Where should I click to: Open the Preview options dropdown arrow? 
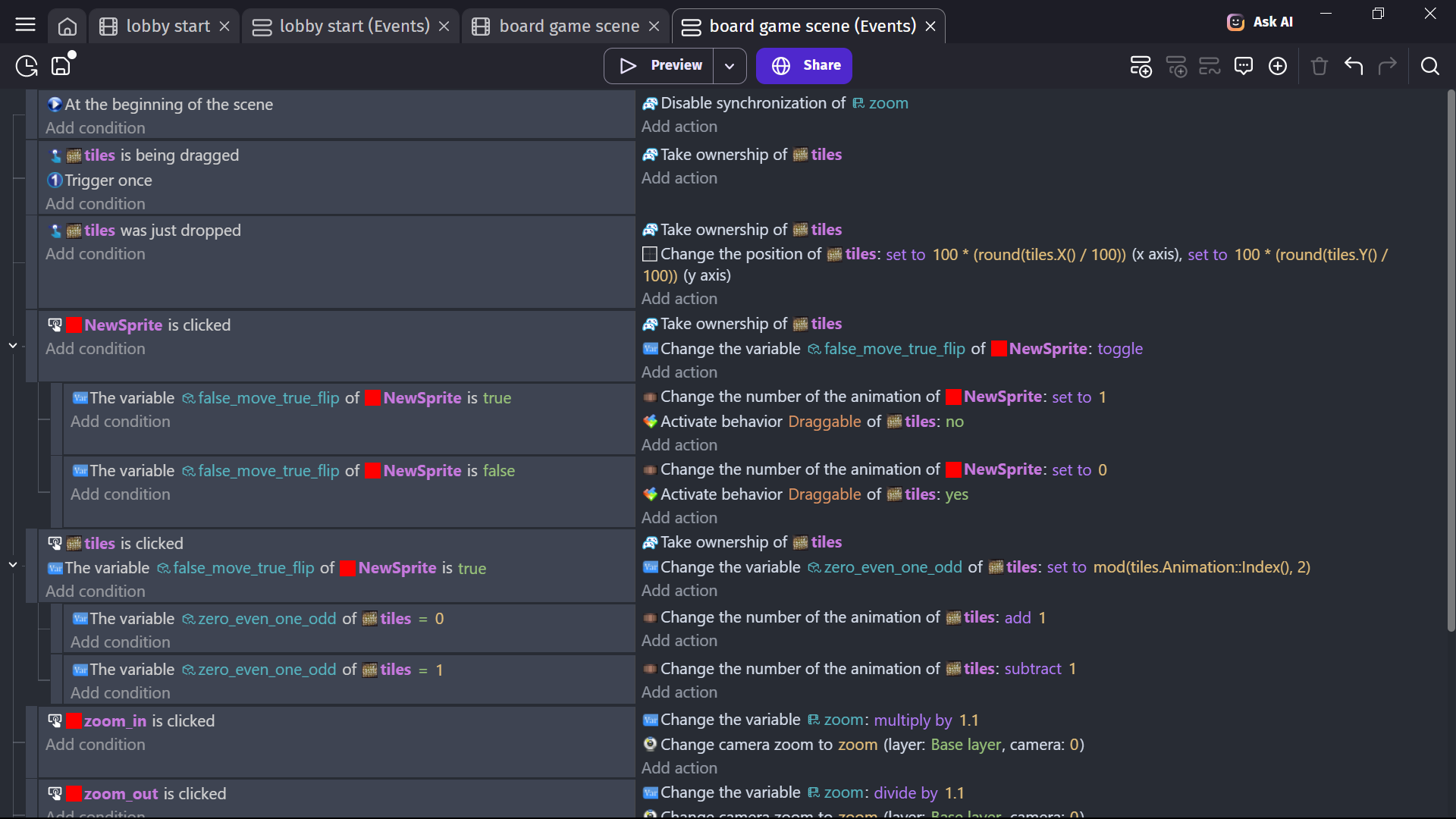(730, 66)
